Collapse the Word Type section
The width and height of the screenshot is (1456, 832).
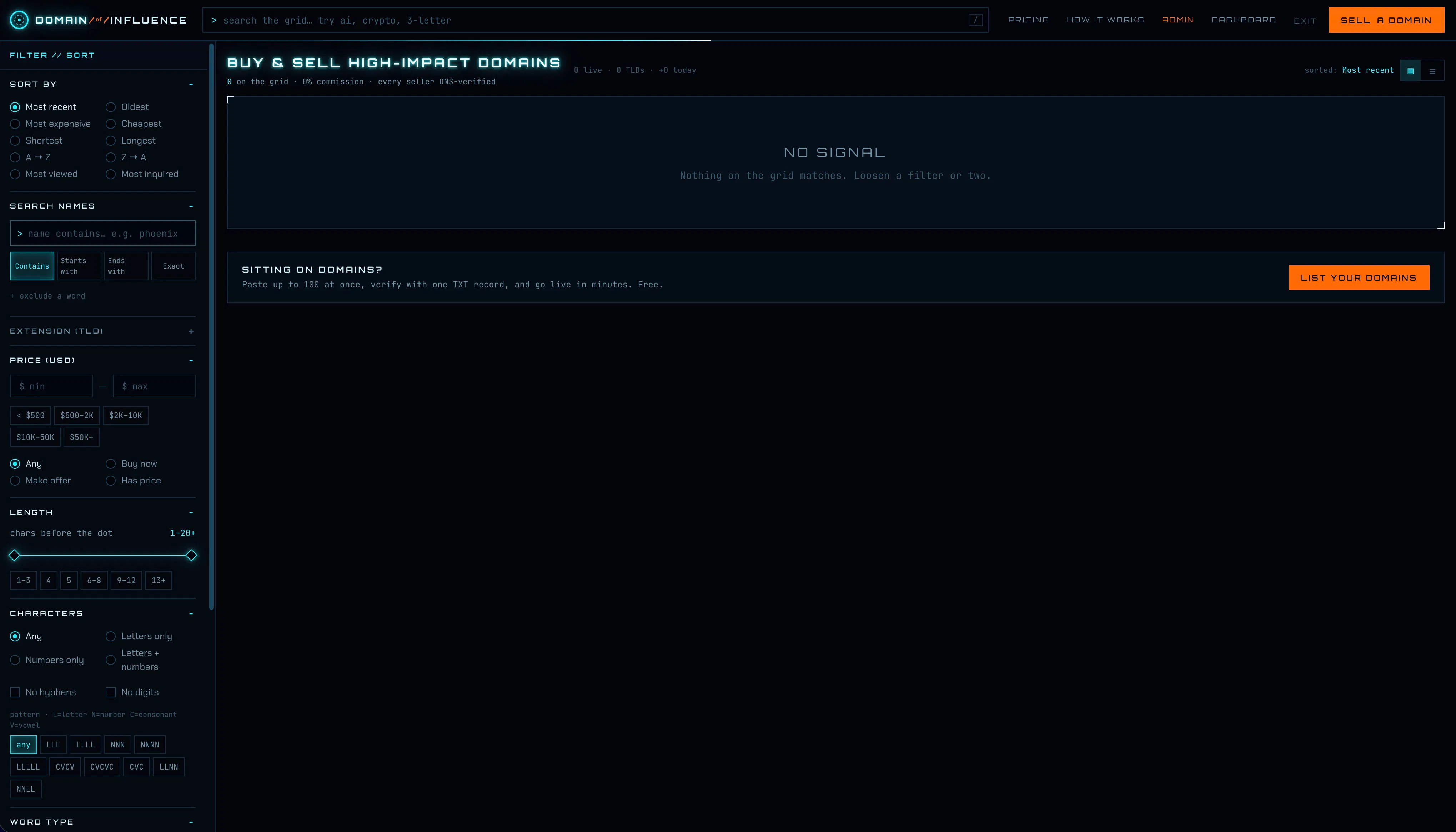pyautogui.click(x=191, y=822)
